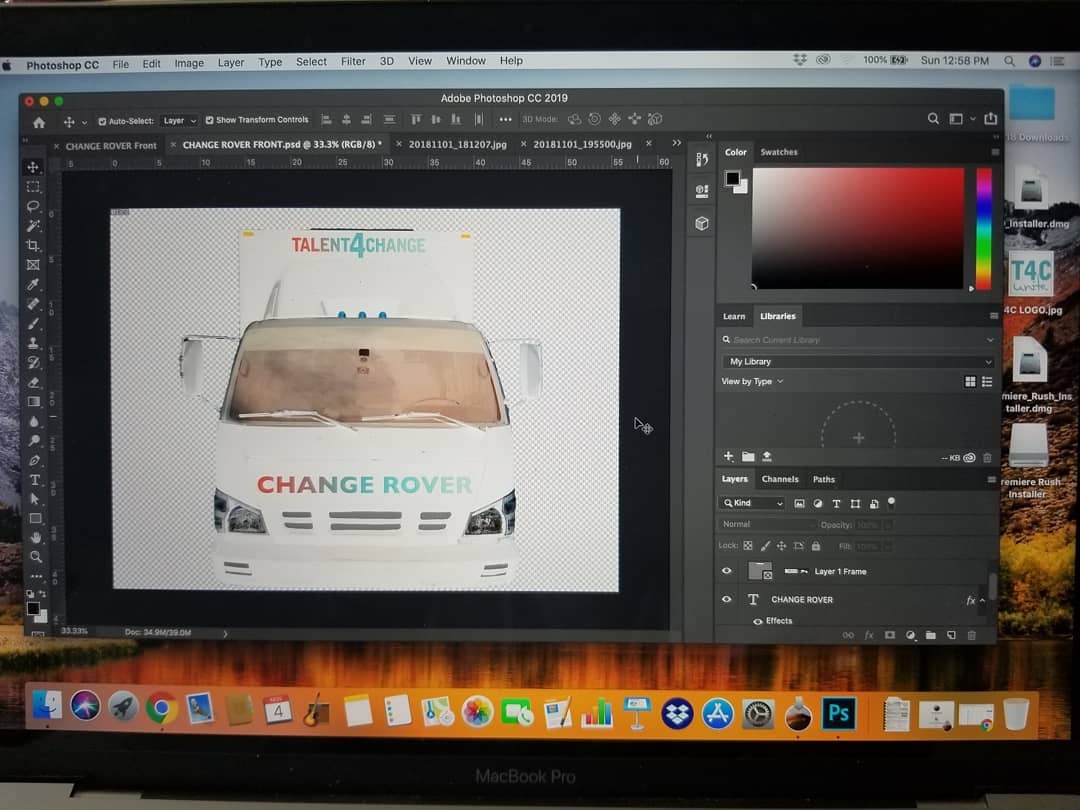The image size is (1080, 810).
Task: Select the Horizontal Type tool
Action: pyautogui.click(x=34, y=479)
